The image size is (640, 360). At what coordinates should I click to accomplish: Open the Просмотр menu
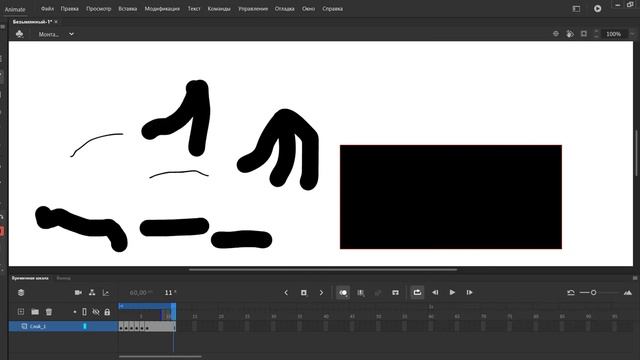coord(98,9)
